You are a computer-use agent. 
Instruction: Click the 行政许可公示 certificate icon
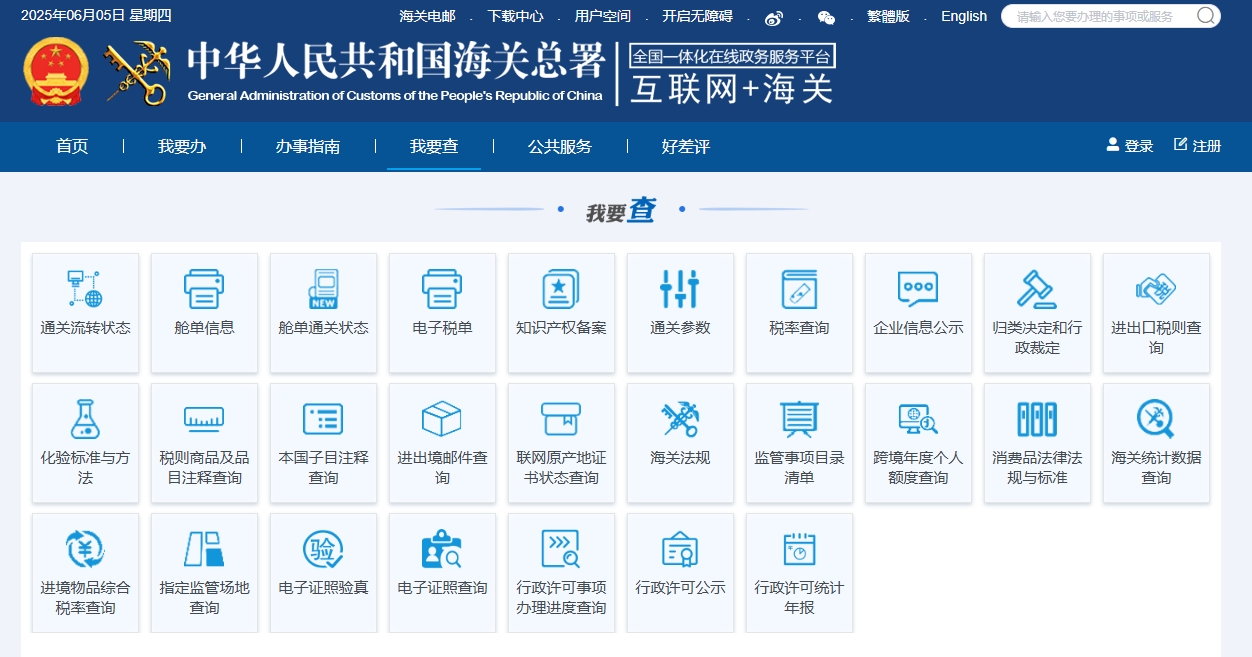coord(680,548)
